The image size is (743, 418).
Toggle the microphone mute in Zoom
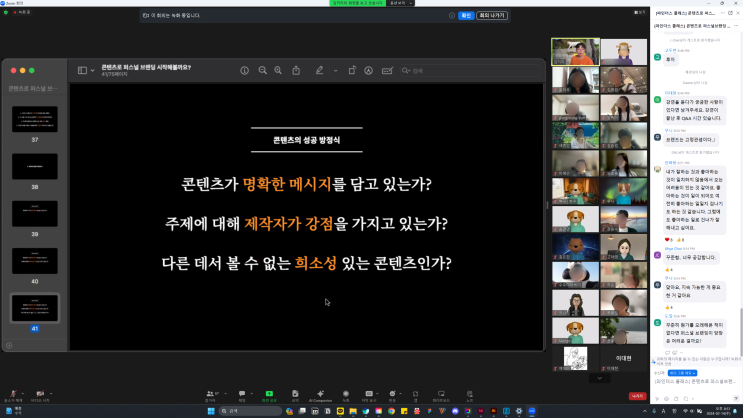tap(12, 393)
